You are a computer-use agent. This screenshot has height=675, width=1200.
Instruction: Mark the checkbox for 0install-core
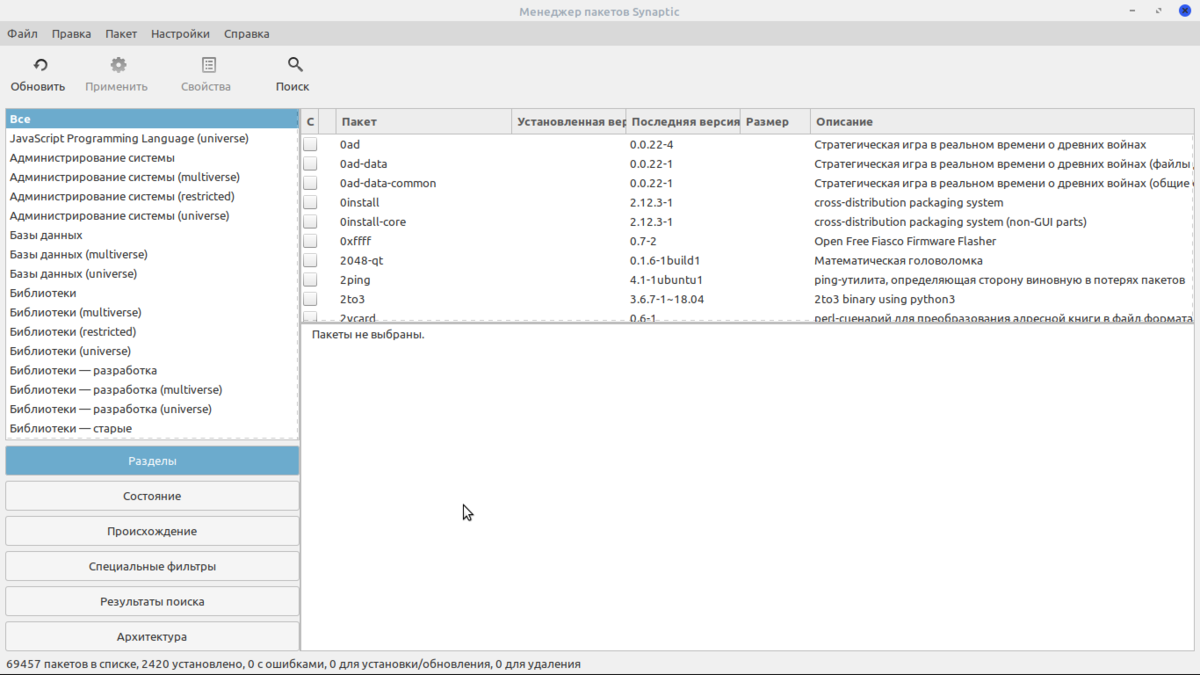[310, 222]
